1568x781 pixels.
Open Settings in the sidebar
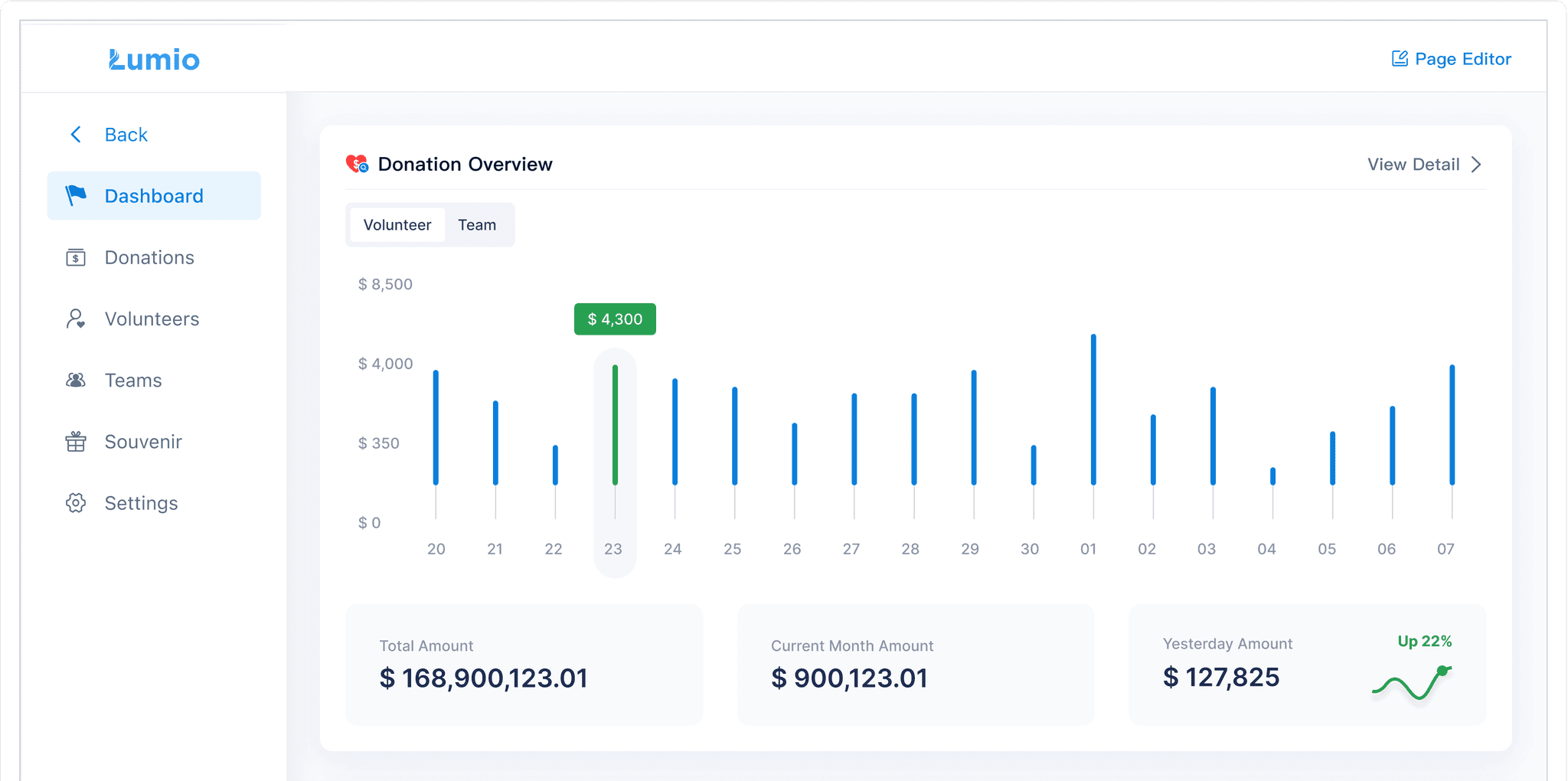(154, 503)
